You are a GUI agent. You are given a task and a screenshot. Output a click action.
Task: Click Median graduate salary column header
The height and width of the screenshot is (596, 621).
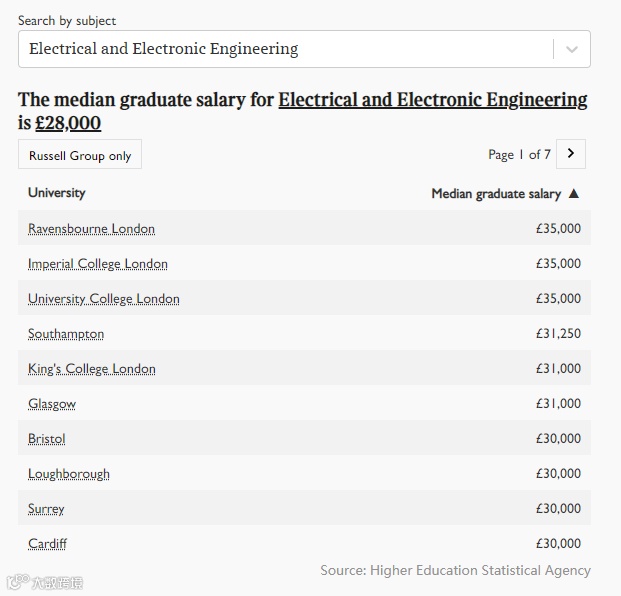(x=496, y=194)
